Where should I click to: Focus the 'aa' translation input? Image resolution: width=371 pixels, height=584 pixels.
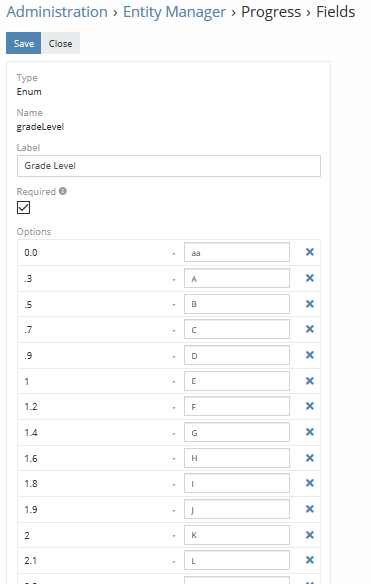point(237,253)
